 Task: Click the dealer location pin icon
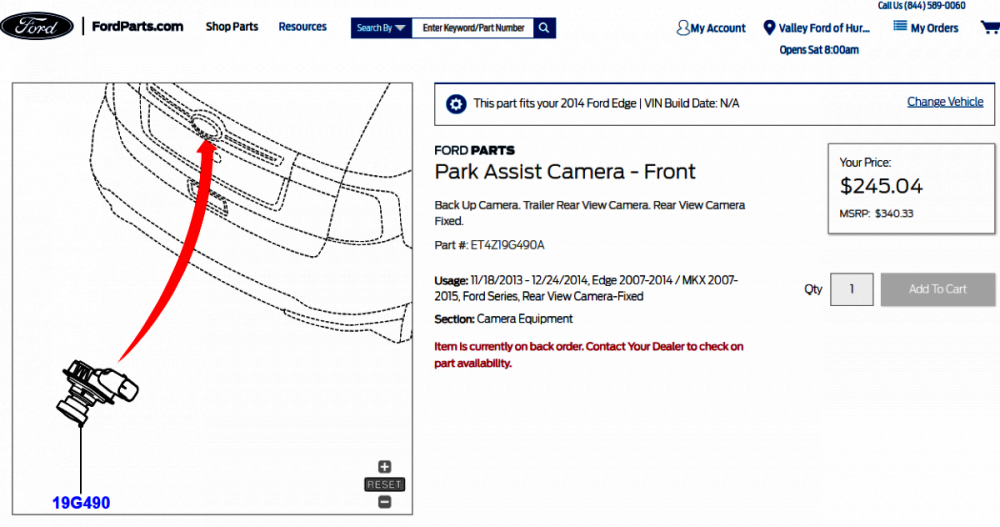769,28
